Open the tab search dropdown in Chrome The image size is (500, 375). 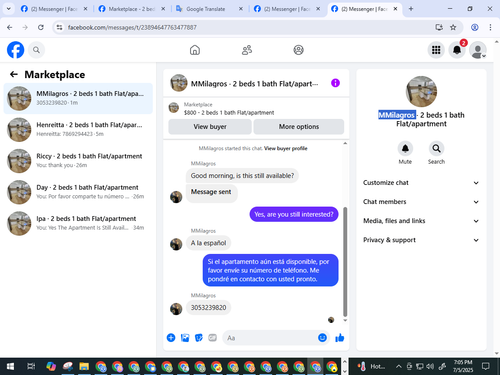coord(9,9)
